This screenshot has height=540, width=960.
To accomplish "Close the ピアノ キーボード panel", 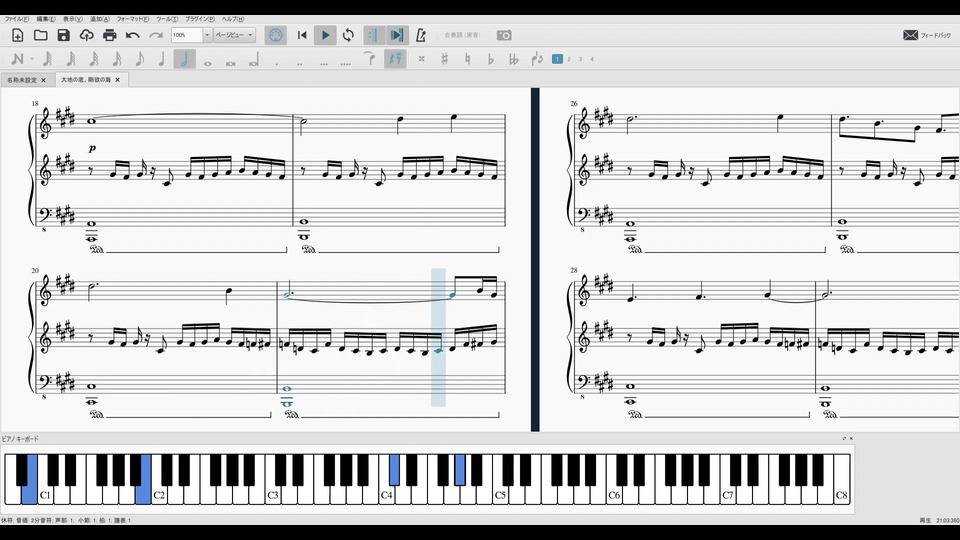I will coord(851,438).
